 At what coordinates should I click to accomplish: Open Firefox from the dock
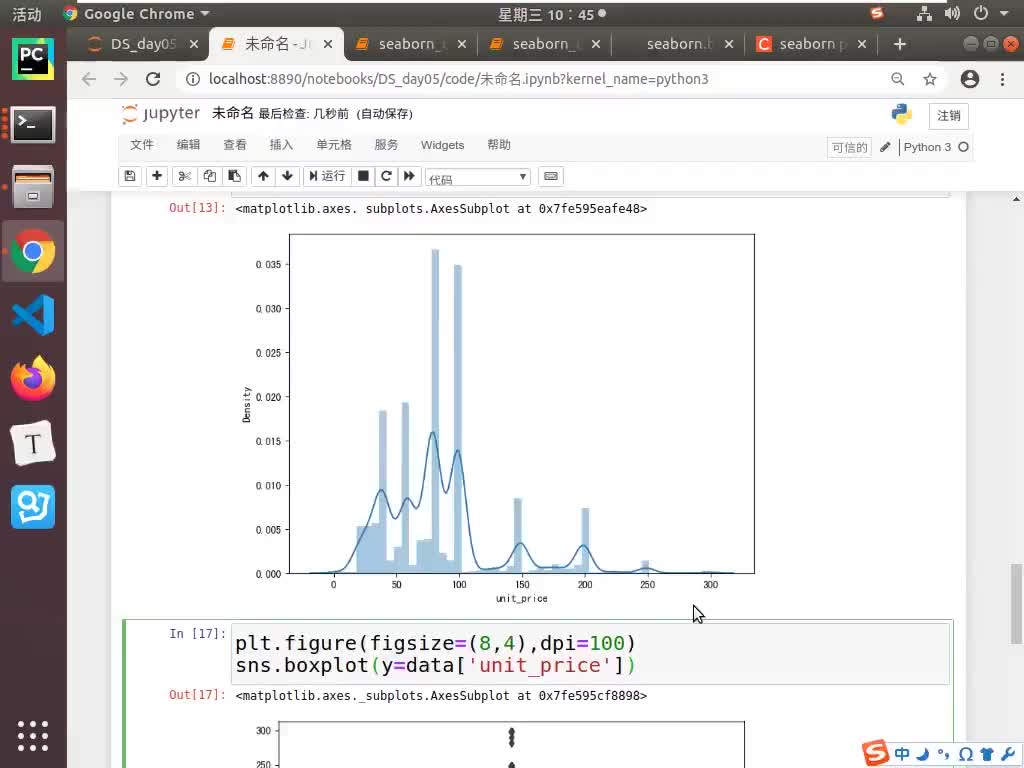point(33,379)
